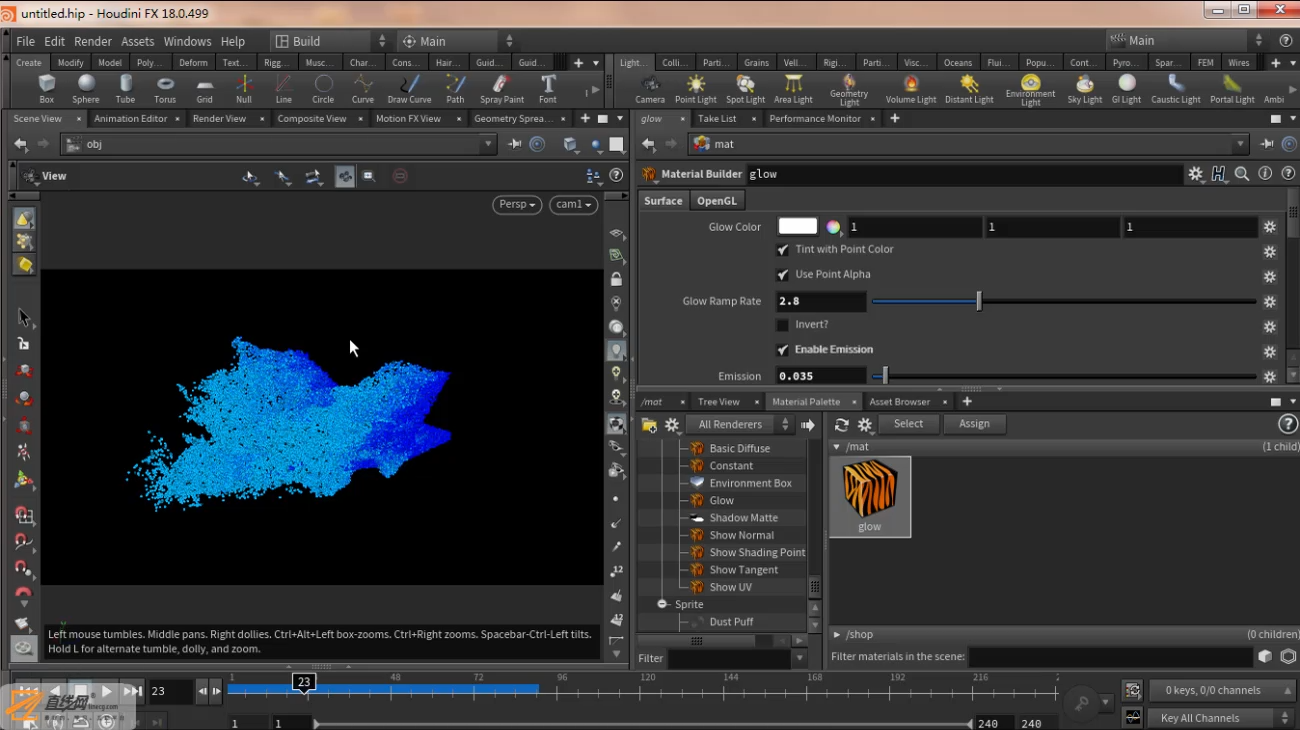
Task: Open the Persp viewport dropdown
Action: [517, 204]
